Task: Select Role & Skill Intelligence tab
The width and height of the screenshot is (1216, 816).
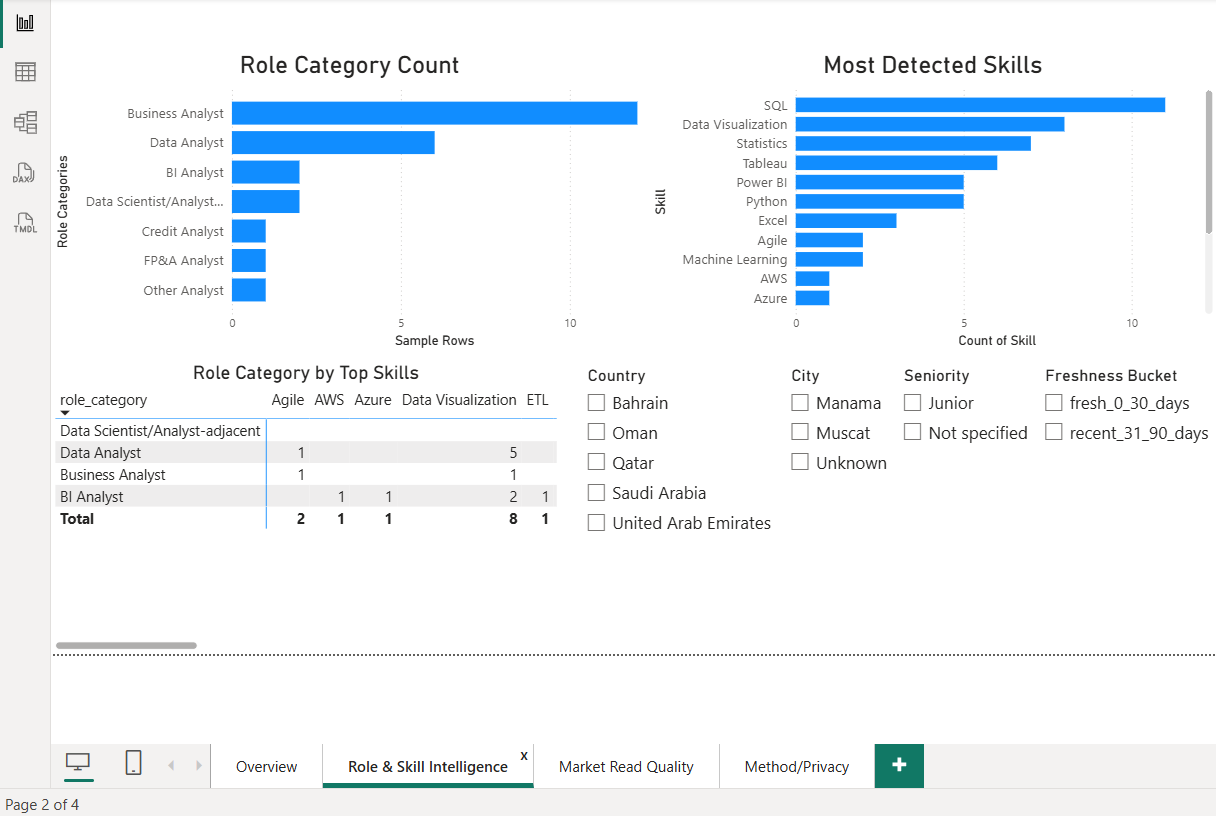Action: (x=428, y=766)
